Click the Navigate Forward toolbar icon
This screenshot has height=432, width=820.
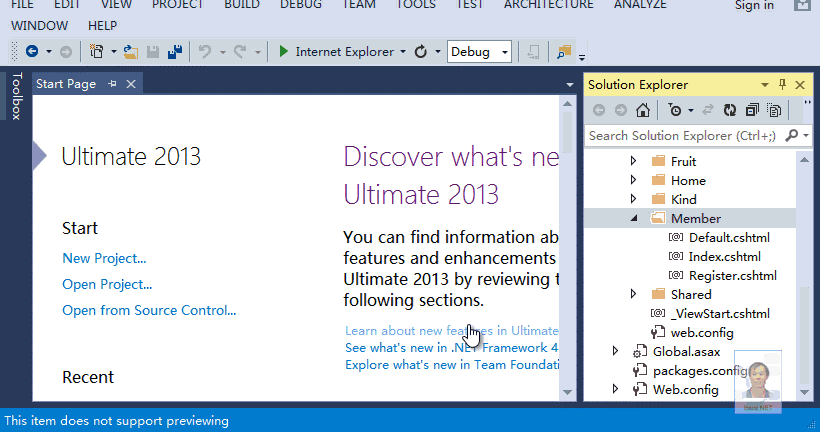tap(65, 52)
